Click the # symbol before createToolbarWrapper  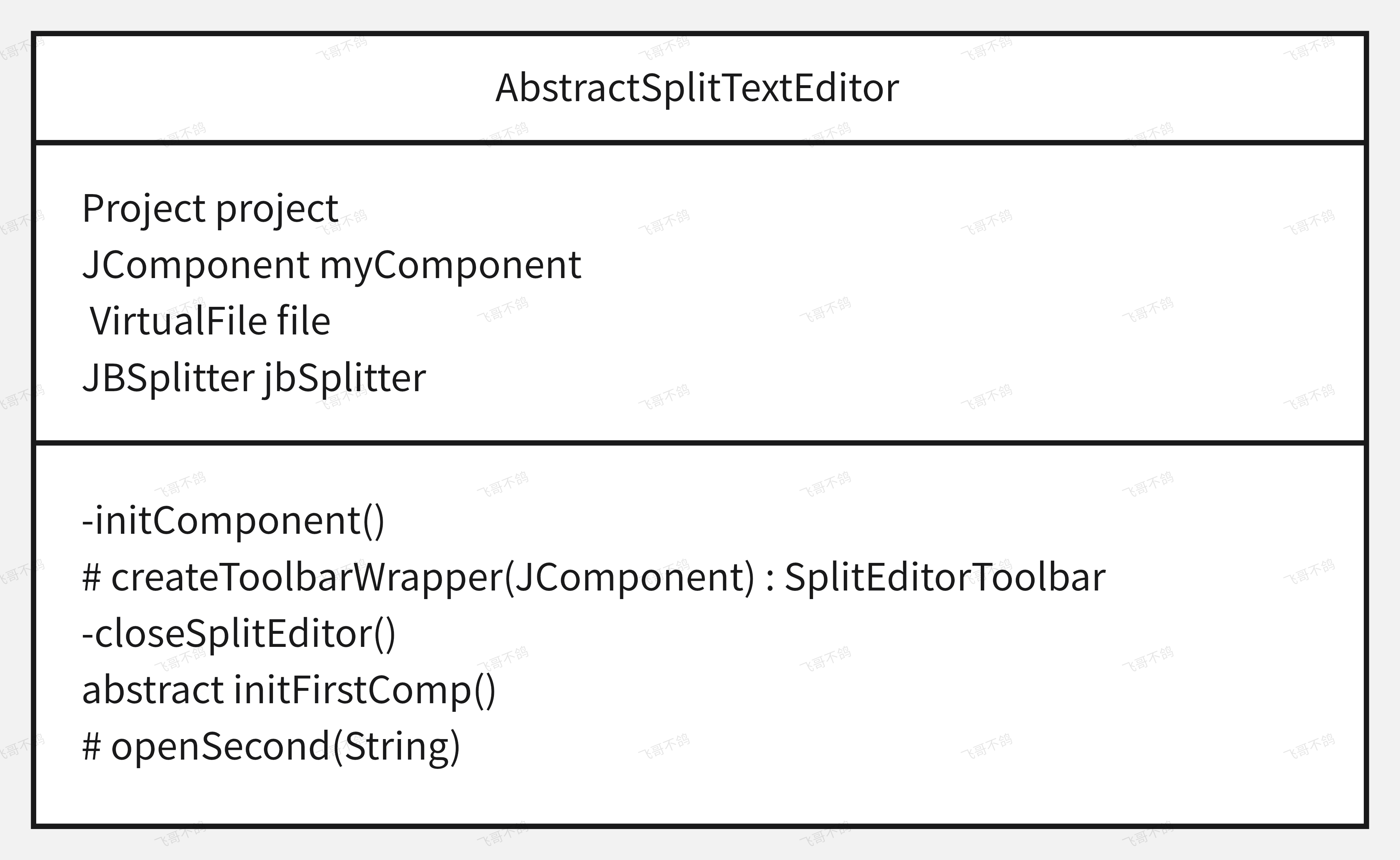pos(91,577)
